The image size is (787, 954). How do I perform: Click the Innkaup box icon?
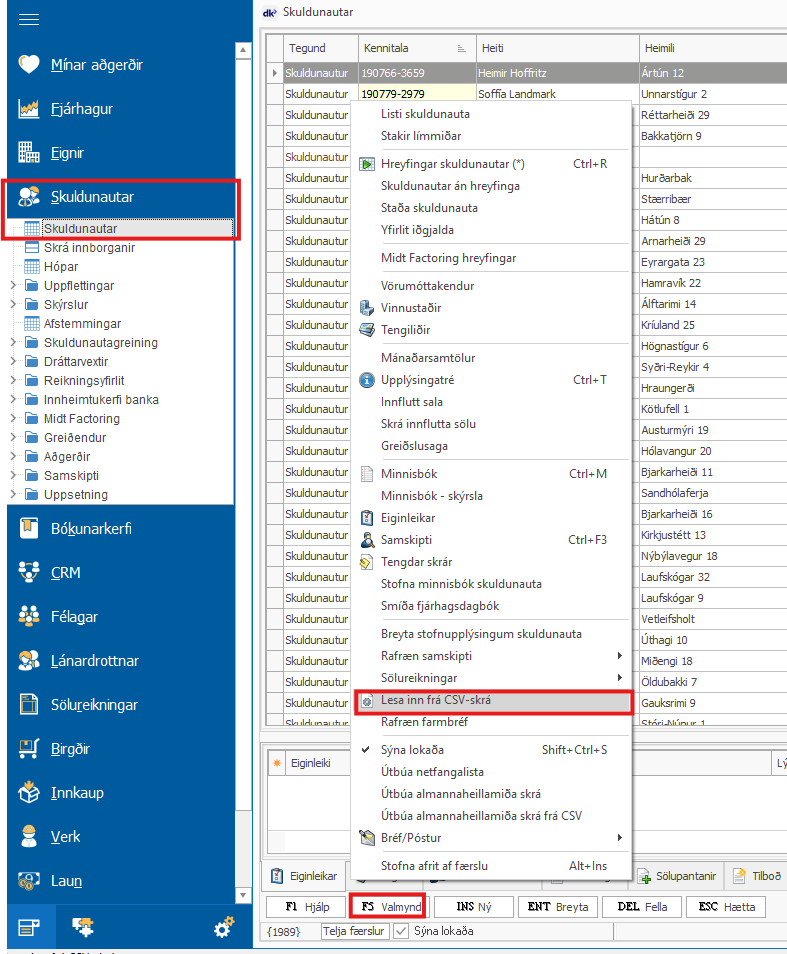(x=29, y=793)
